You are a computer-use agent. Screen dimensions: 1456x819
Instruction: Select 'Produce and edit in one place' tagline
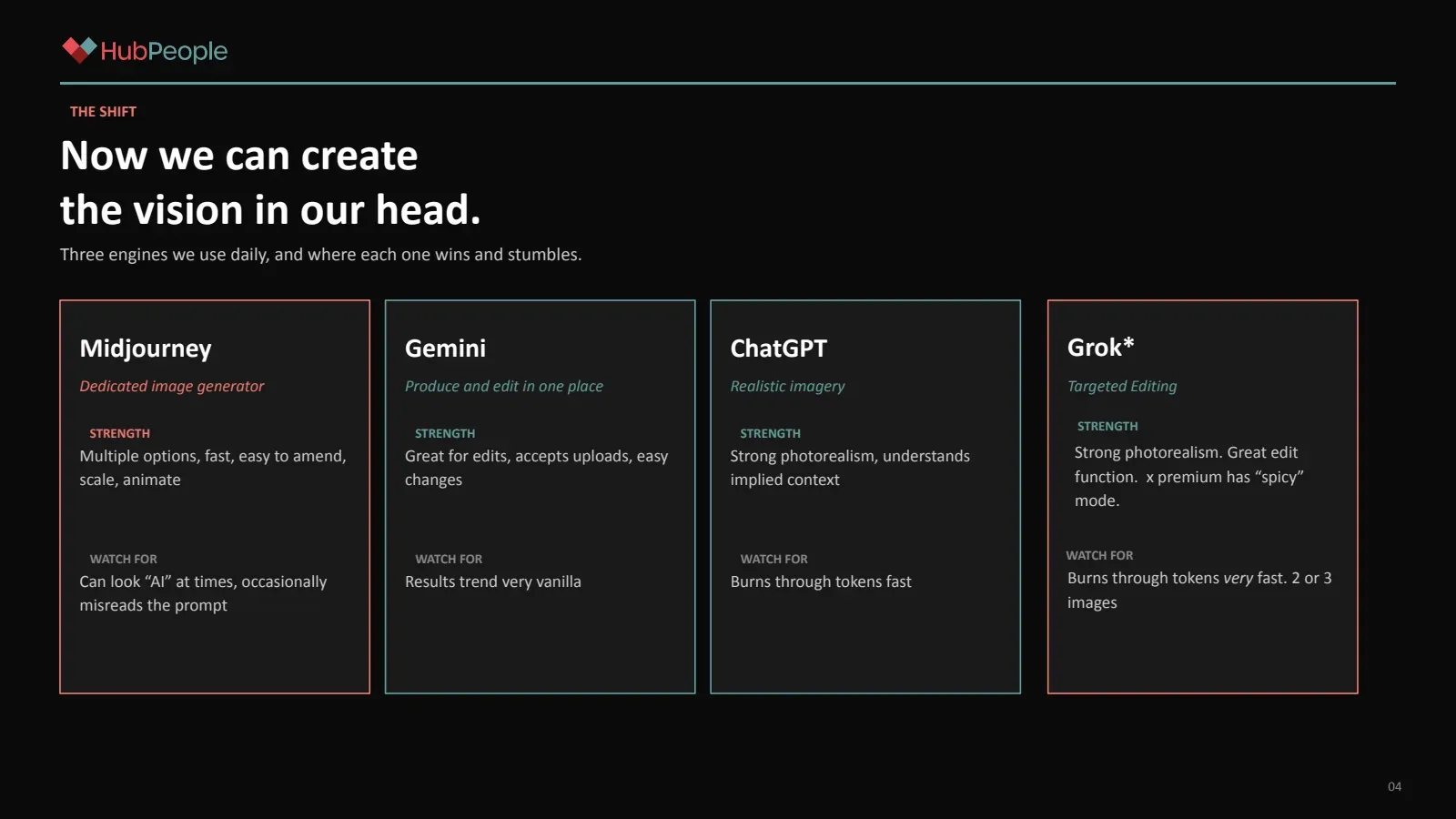504,386
